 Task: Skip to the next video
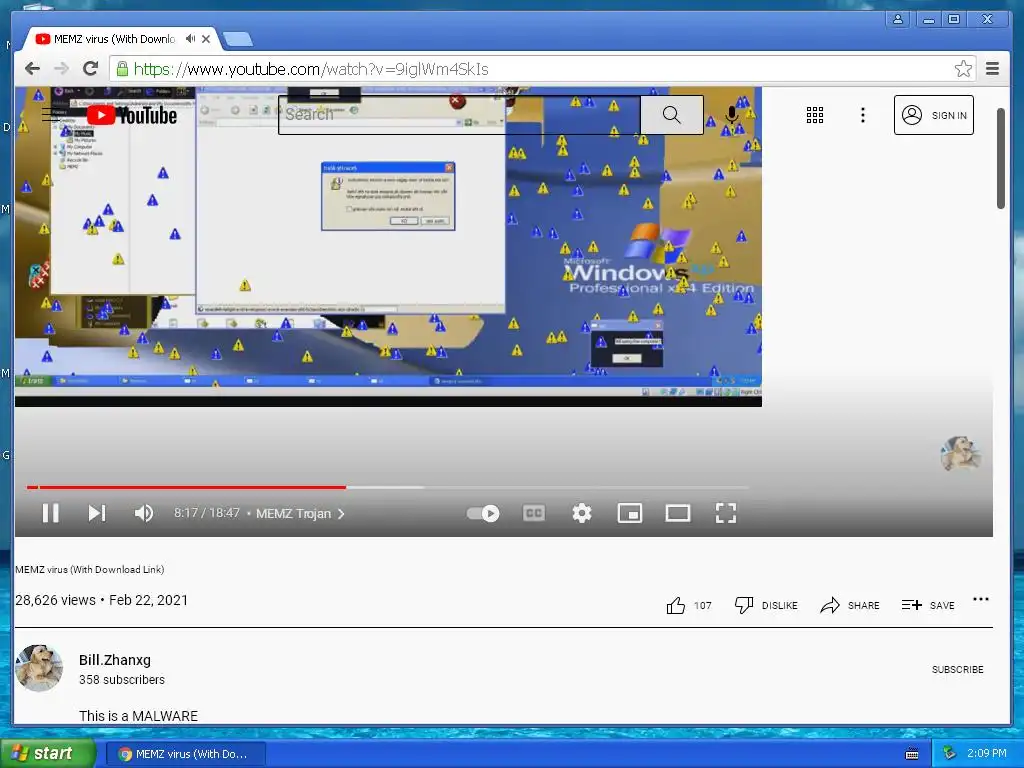point(97,513)
